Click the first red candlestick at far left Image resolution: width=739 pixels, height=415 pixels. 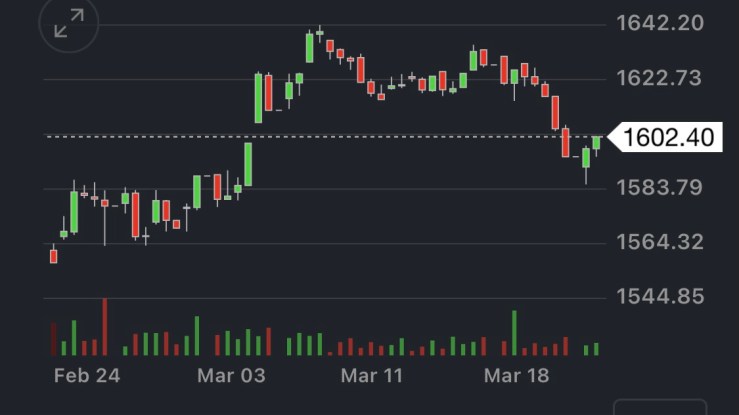(x=54, y=256)
